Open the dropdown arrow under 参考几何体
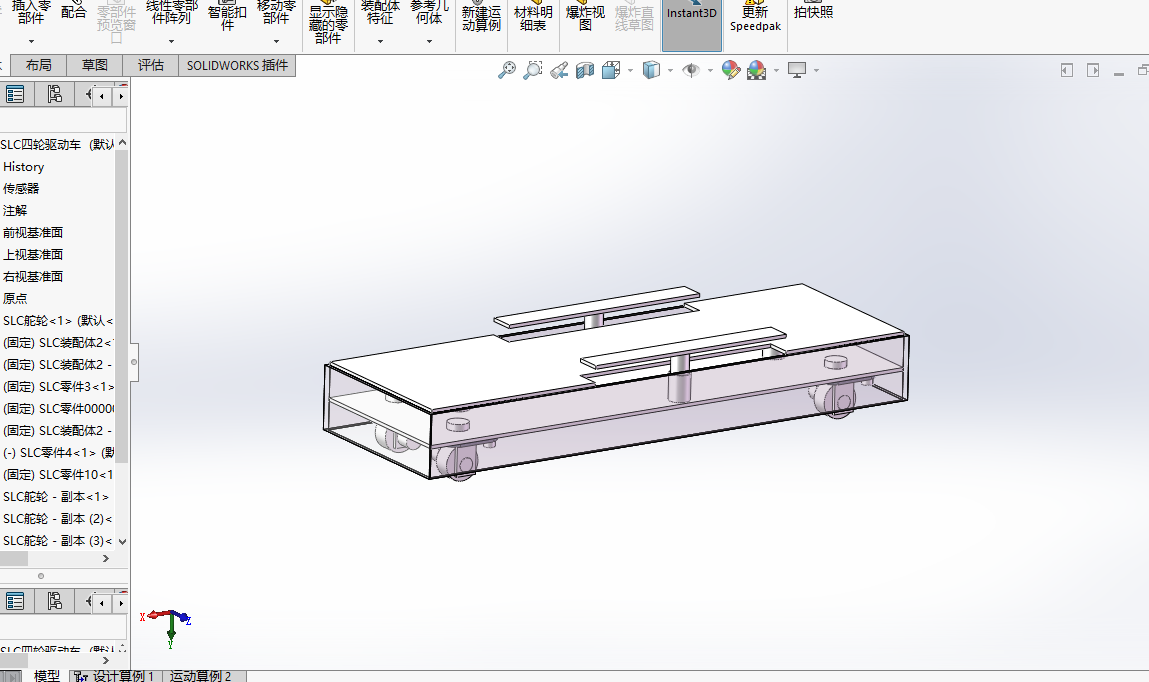Screen dimensions: 1149x682 429,41
